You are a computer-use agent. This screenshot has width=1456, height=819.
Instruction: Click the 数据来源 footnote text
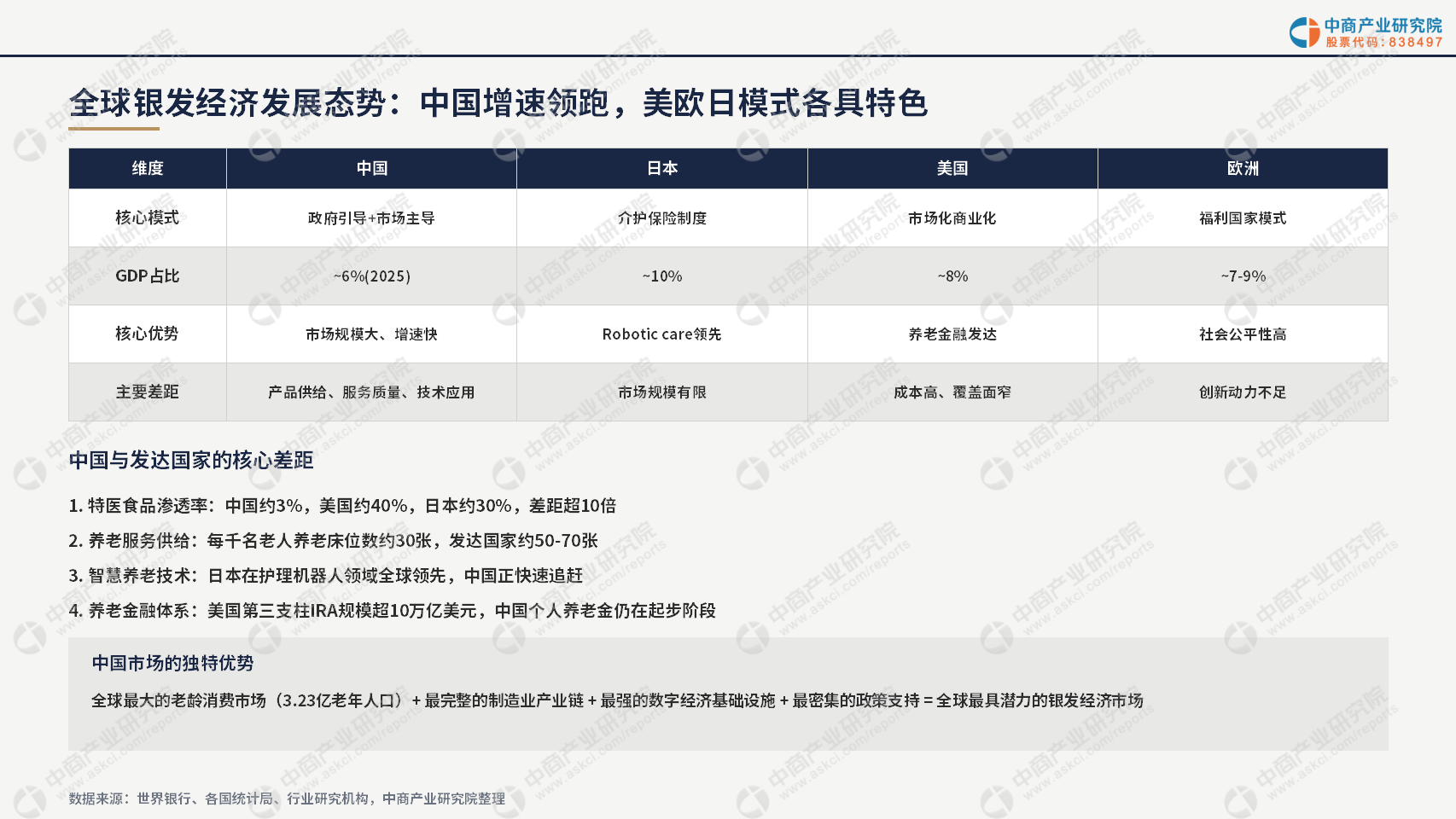tap(287, 799)
